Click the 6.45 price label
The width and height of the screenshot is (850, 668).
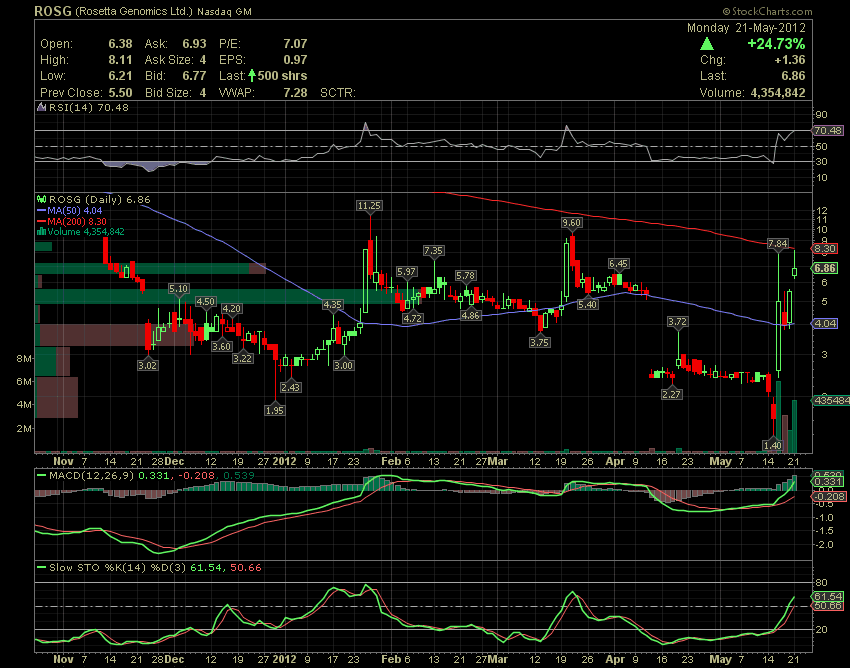point(618,264)
